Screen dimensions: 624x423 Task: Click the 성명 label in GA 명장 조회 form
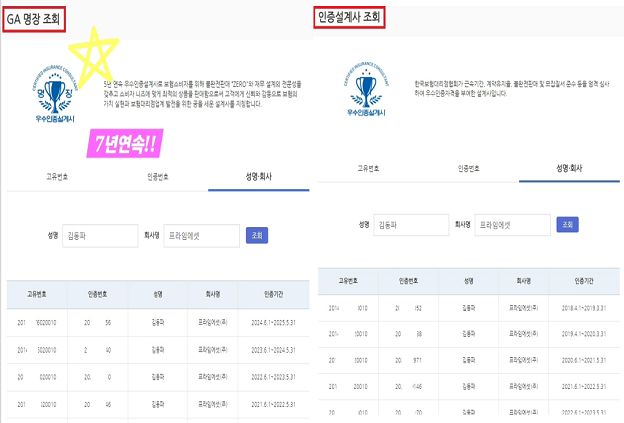pos(53,236)
